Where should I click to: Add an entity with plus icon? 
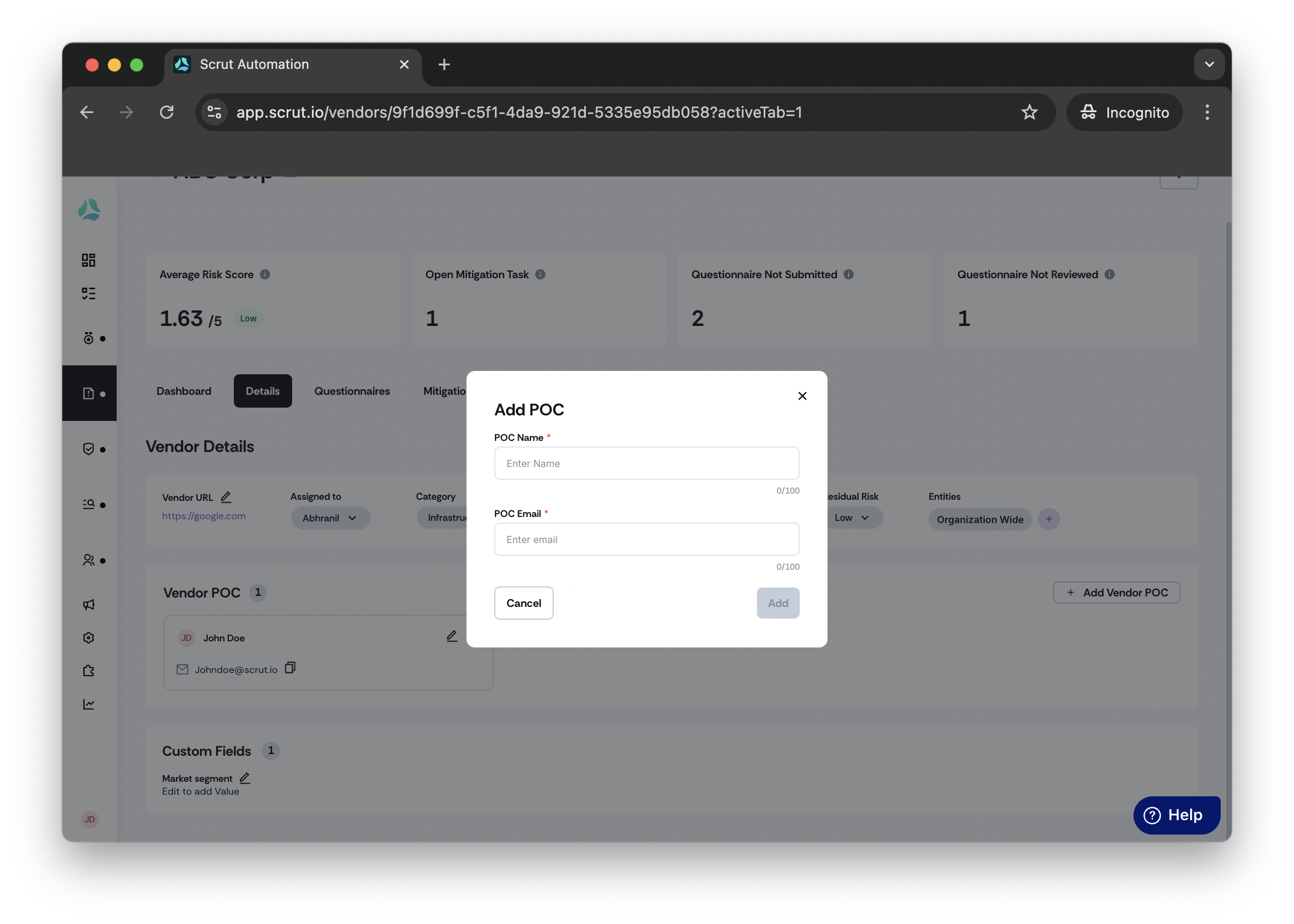tap(1049, 519)
